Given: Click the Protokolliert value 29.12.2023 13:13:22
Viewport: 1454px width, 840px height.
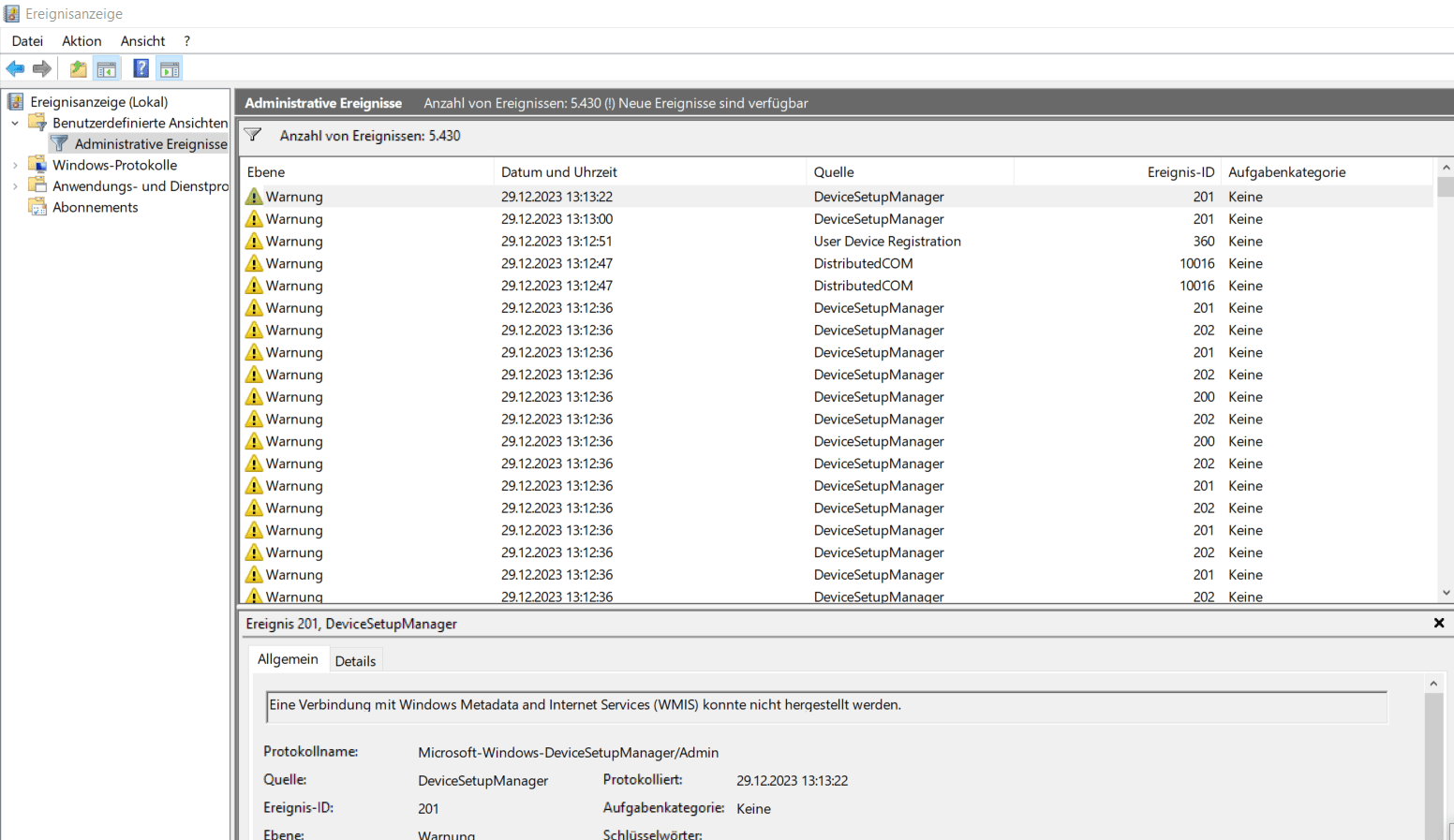Looking at the screenshot, I should [x=792, y=780].
